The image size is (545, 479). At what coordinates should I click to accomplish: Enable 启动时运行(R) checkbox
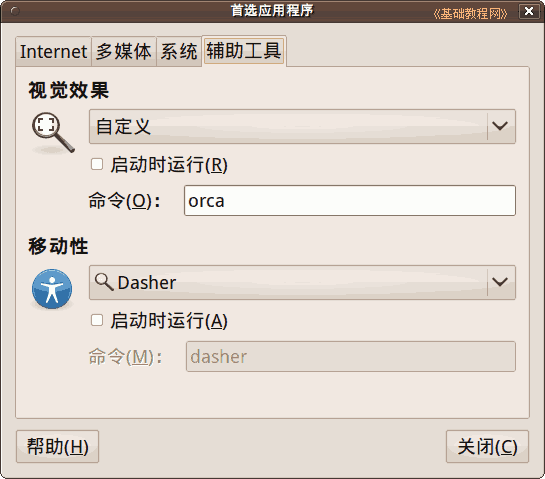97,164
